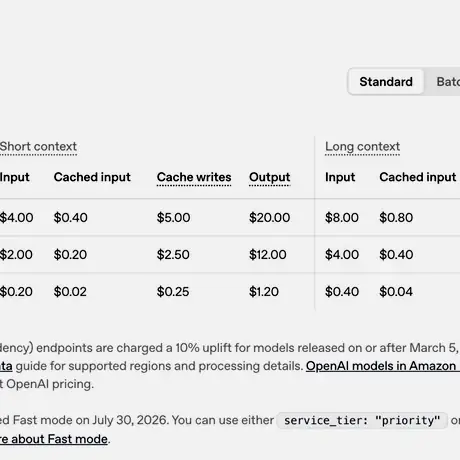Click the Long context header label
The image size is (460, 460).
click(x=362, y=147)
